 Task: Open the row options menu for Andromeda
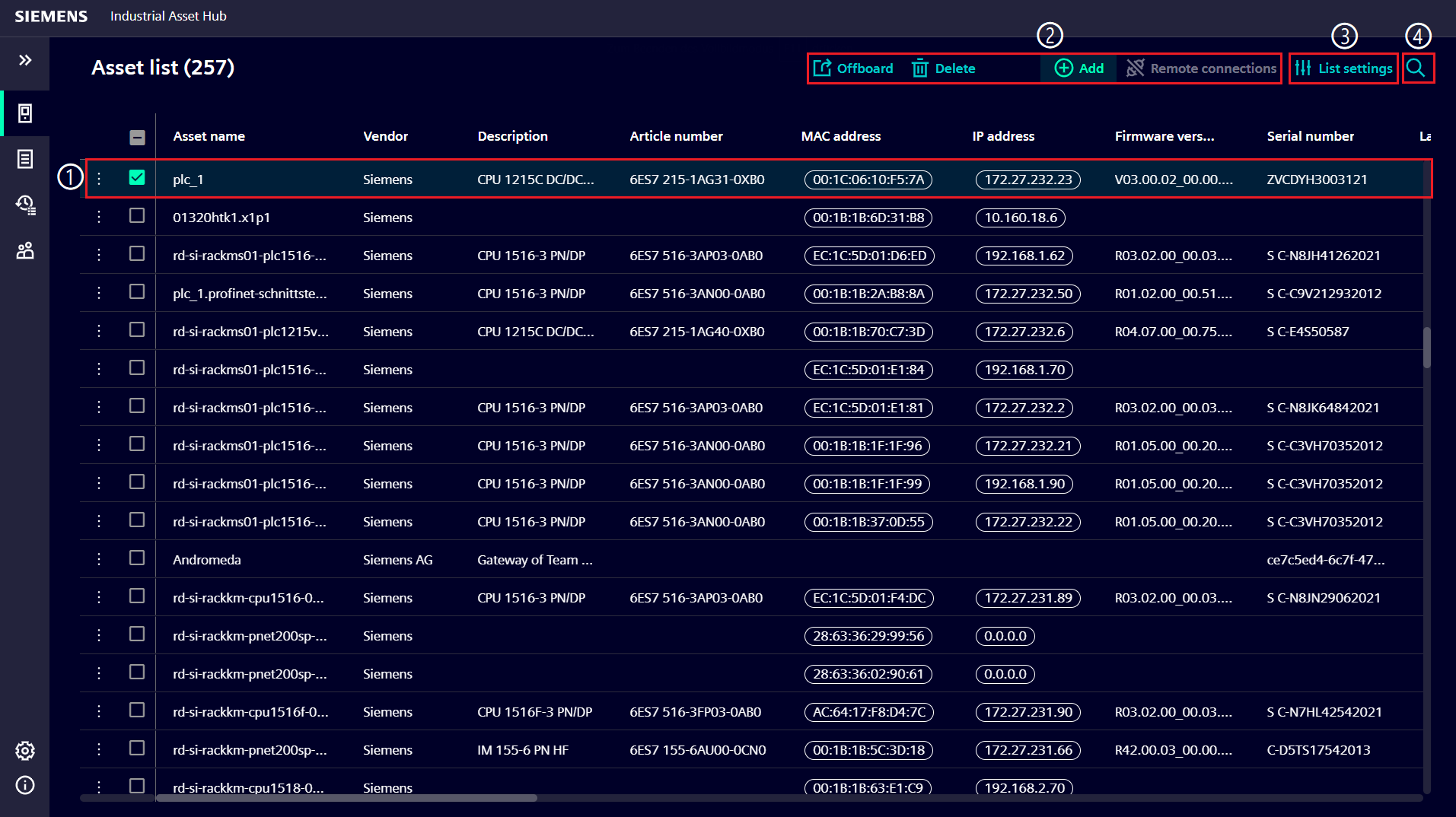(98, 558)
